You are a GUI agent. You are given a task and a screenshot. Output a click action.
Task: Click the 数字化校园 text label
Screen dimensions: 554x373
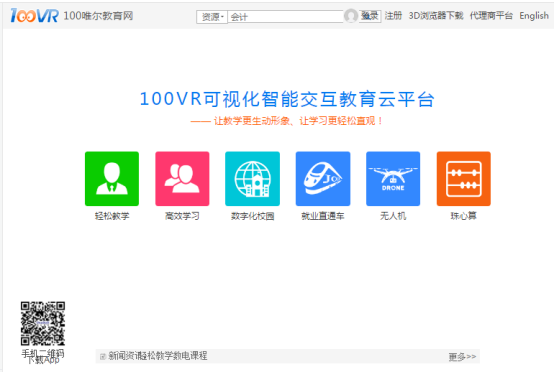(253, 216)
